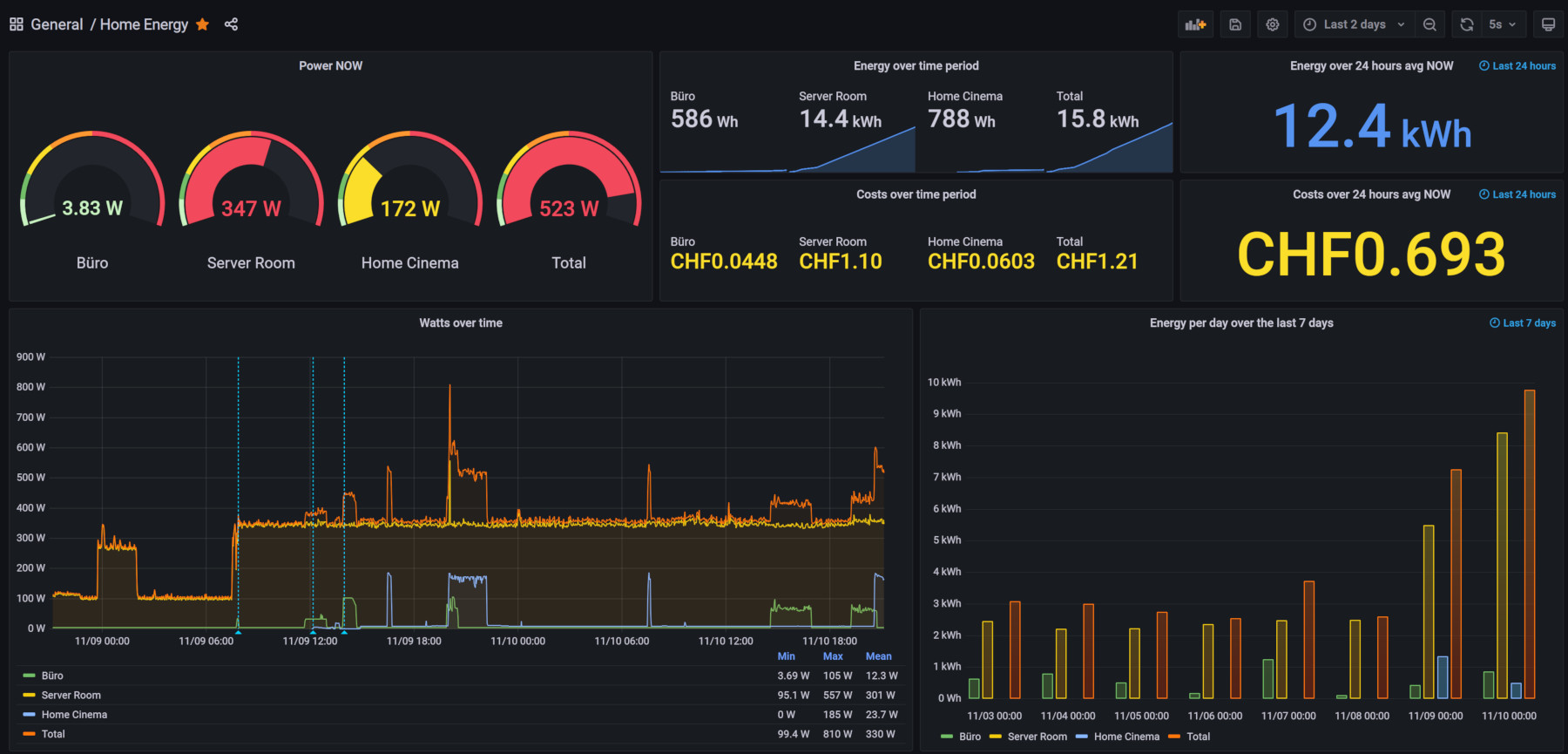Click the Home Cinema mean value 23.7 W
The height and width of the screenshot is (754, 1568).
coord(882,714)
